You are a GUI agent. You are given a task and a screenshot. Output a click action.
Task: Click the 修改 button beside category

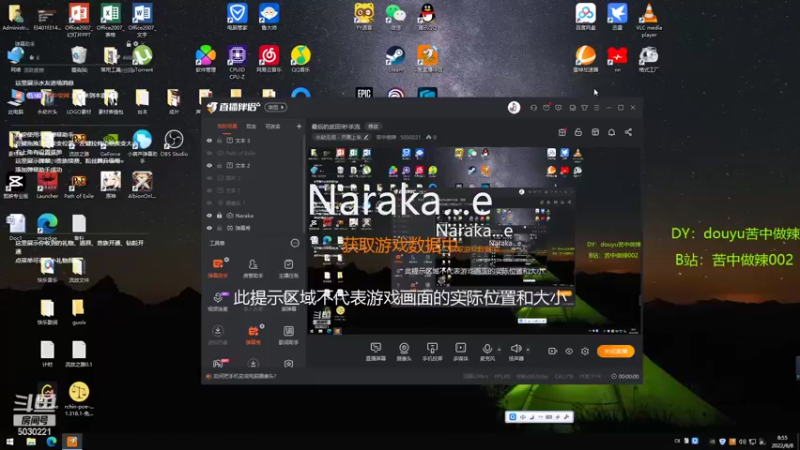click(373, 127)
